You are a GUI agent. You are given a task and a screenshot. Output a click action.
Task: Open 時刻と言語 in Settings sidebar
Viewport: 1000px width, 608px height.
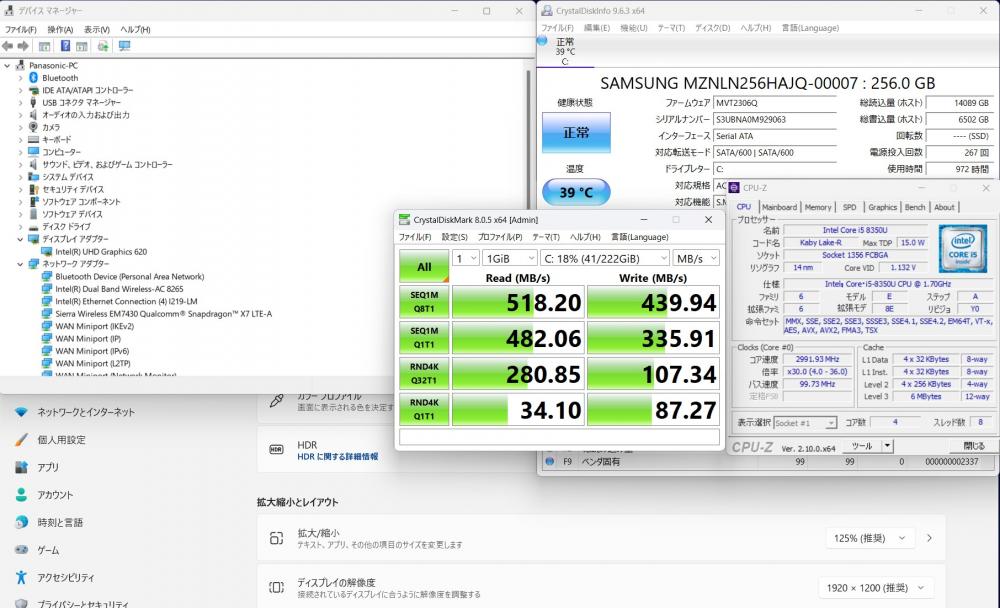48,522
